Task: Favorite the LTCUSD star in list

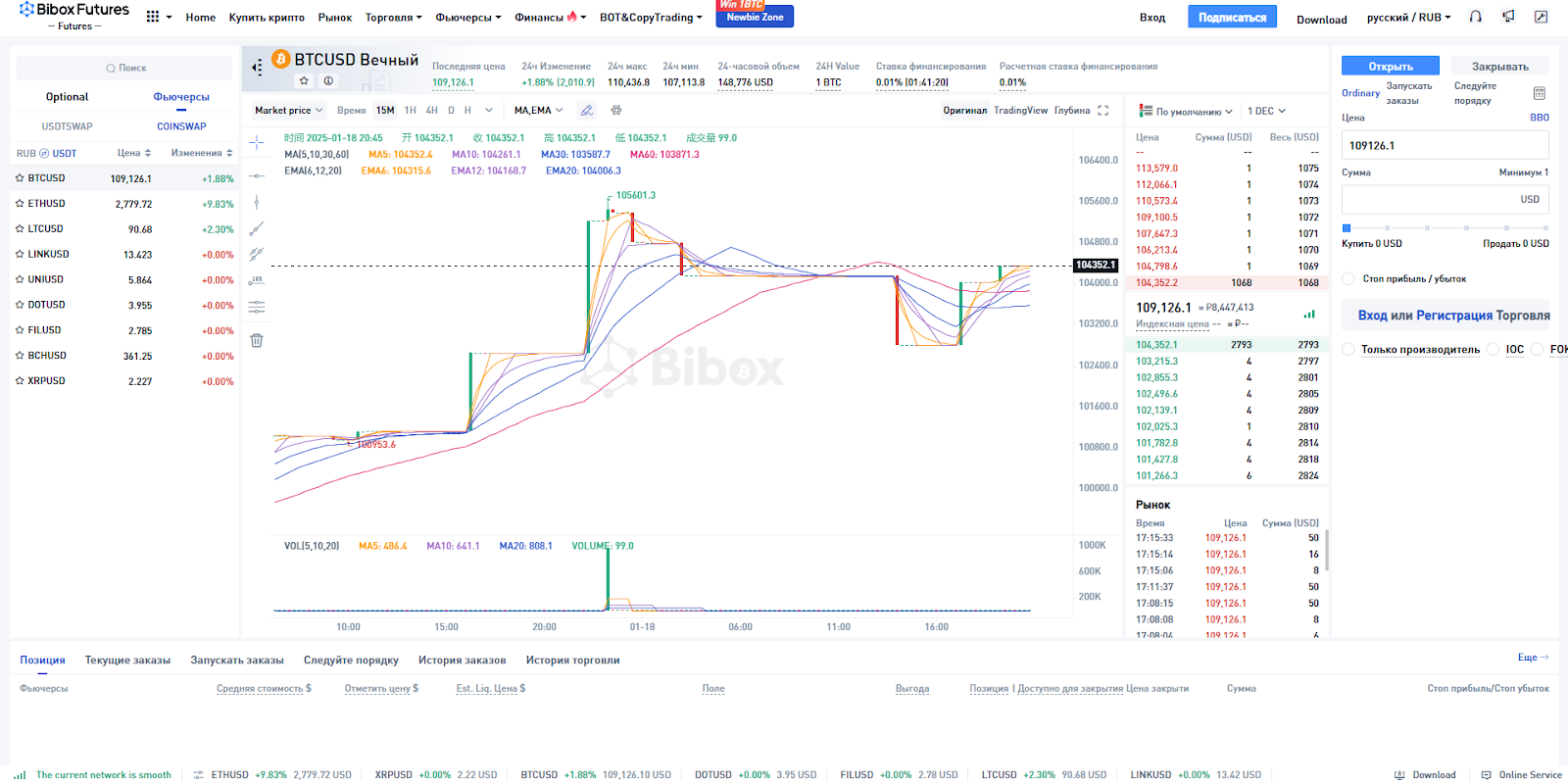Action: coord(20,229)
